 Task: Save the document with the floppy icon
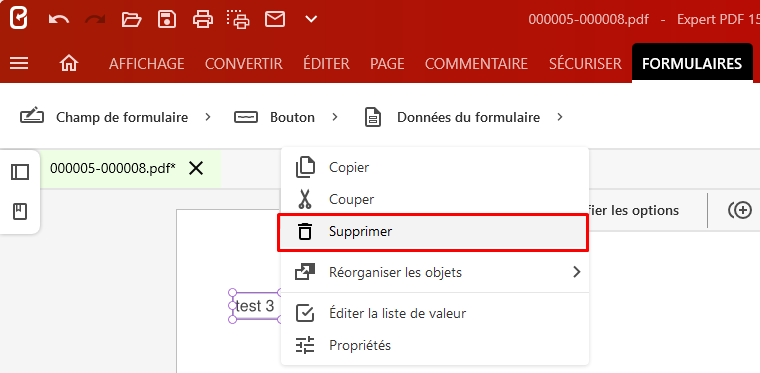pyautogui.click(x=167, y=19)
